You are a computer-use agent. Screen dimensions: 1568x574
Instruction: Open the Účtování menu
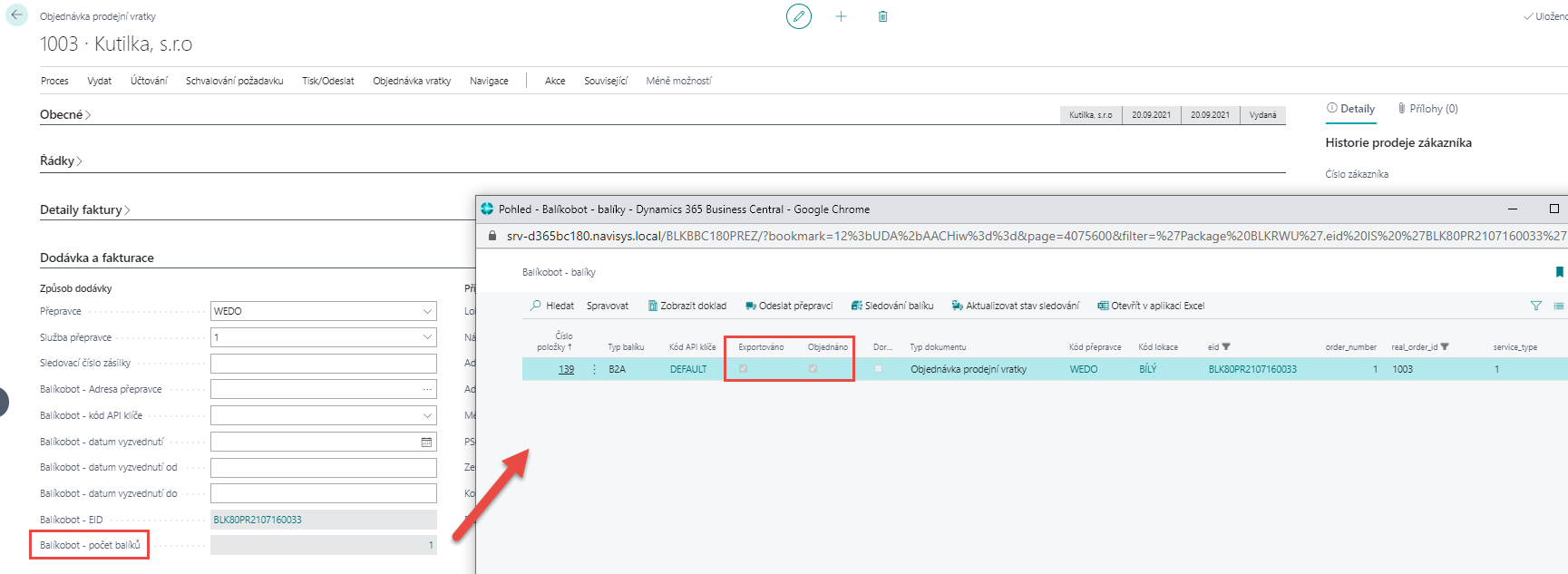coord(149,81)
